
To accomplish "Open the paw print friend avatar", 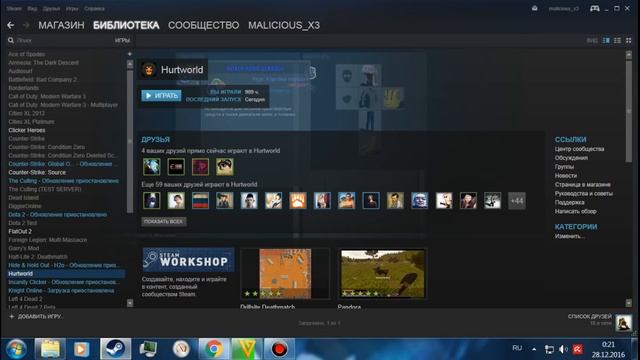I will pos(298,201).
